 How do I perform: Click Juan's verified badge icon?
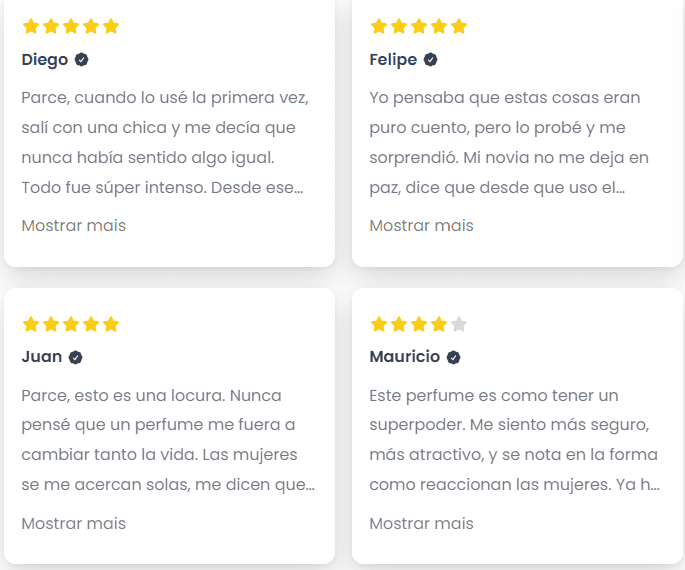[x=75, y=357]
